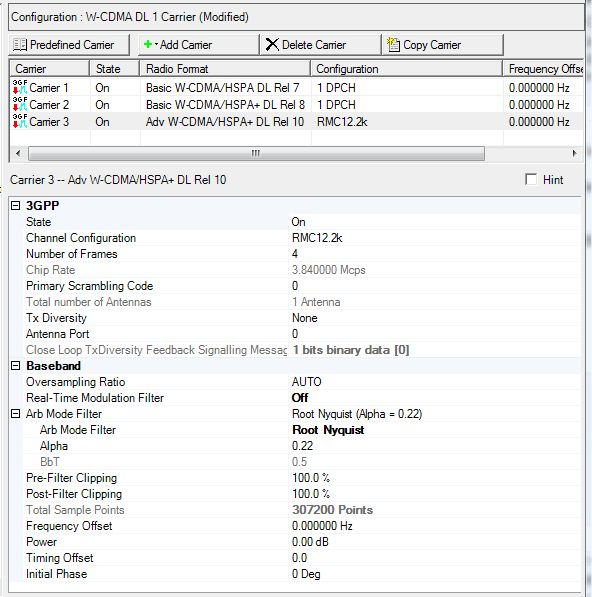
Task: Select the Carrier 2 row
Action: click(297, 105)
